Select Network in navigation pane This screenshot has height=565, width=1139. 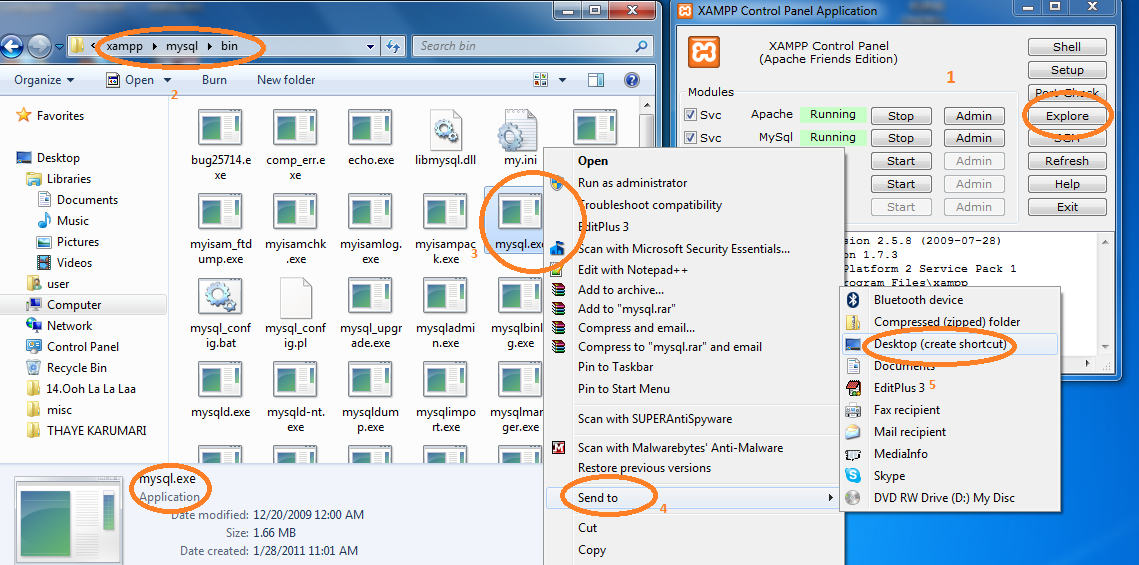[70, 325]
